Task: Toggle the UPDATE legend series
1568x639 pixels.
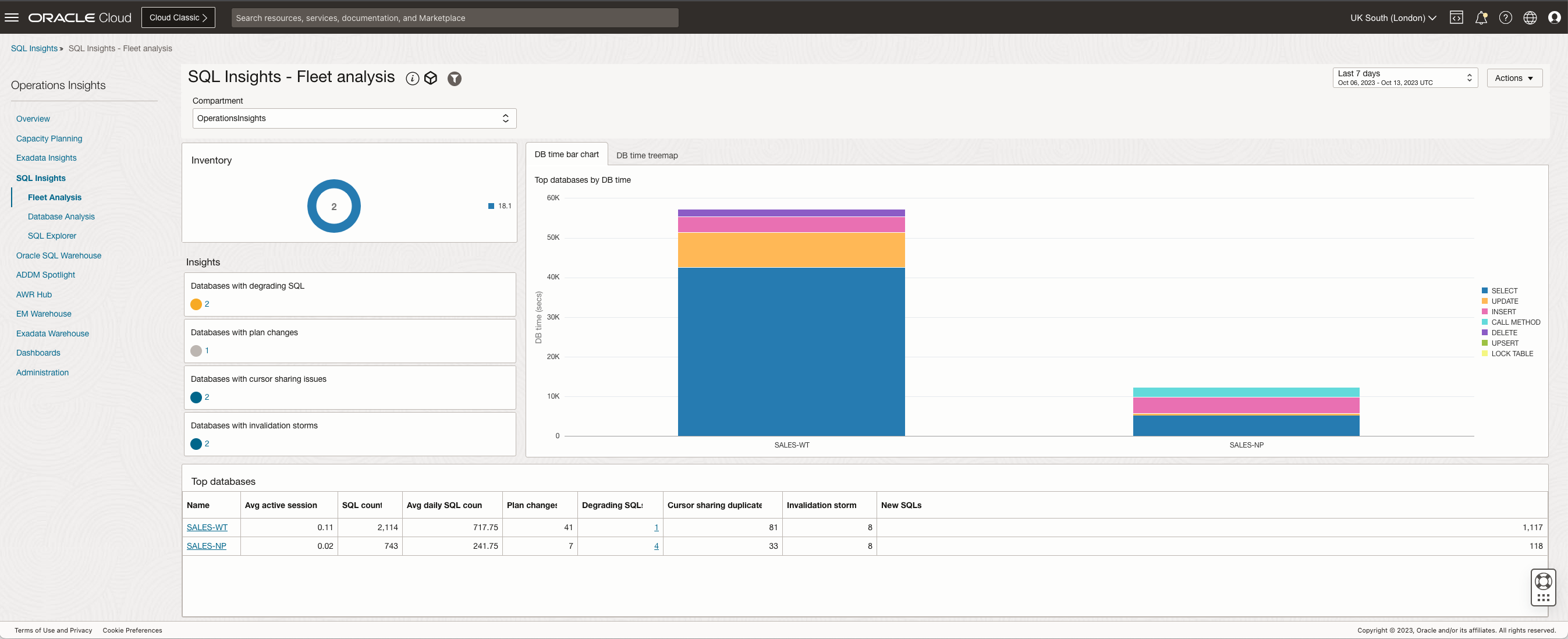Action: (x=1504, y=301)
